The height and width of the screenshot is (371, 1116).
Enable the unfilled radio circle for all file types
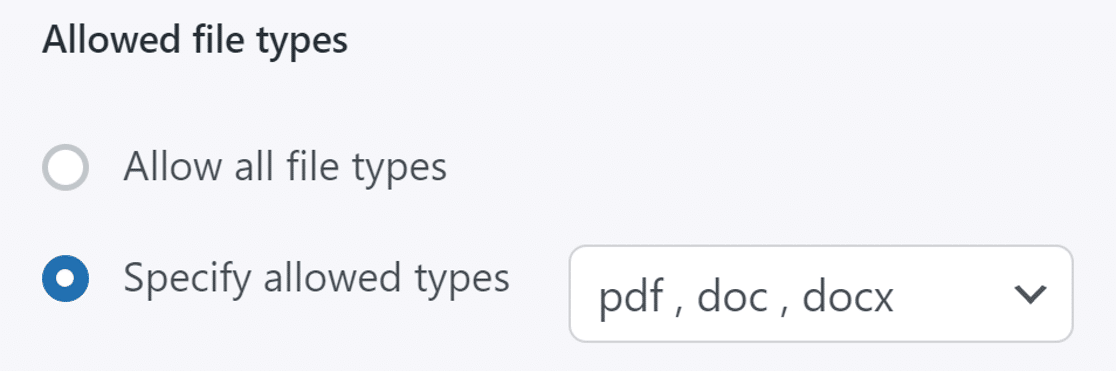[65, 167]
